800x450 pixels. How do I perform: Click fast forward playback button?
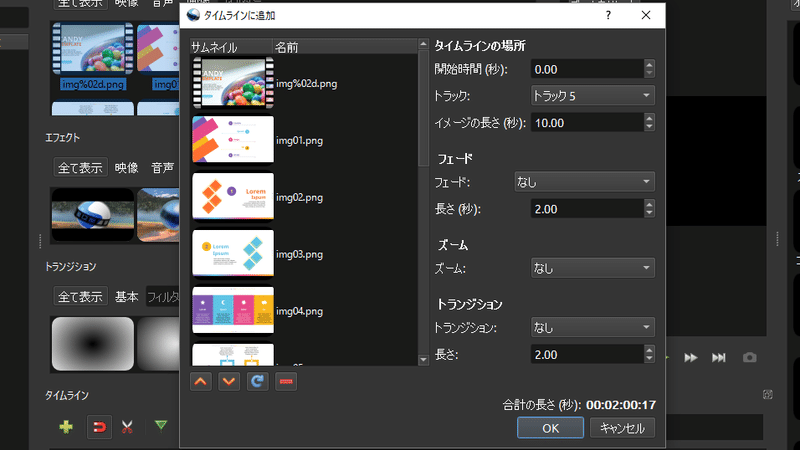[x=690, y=358]
